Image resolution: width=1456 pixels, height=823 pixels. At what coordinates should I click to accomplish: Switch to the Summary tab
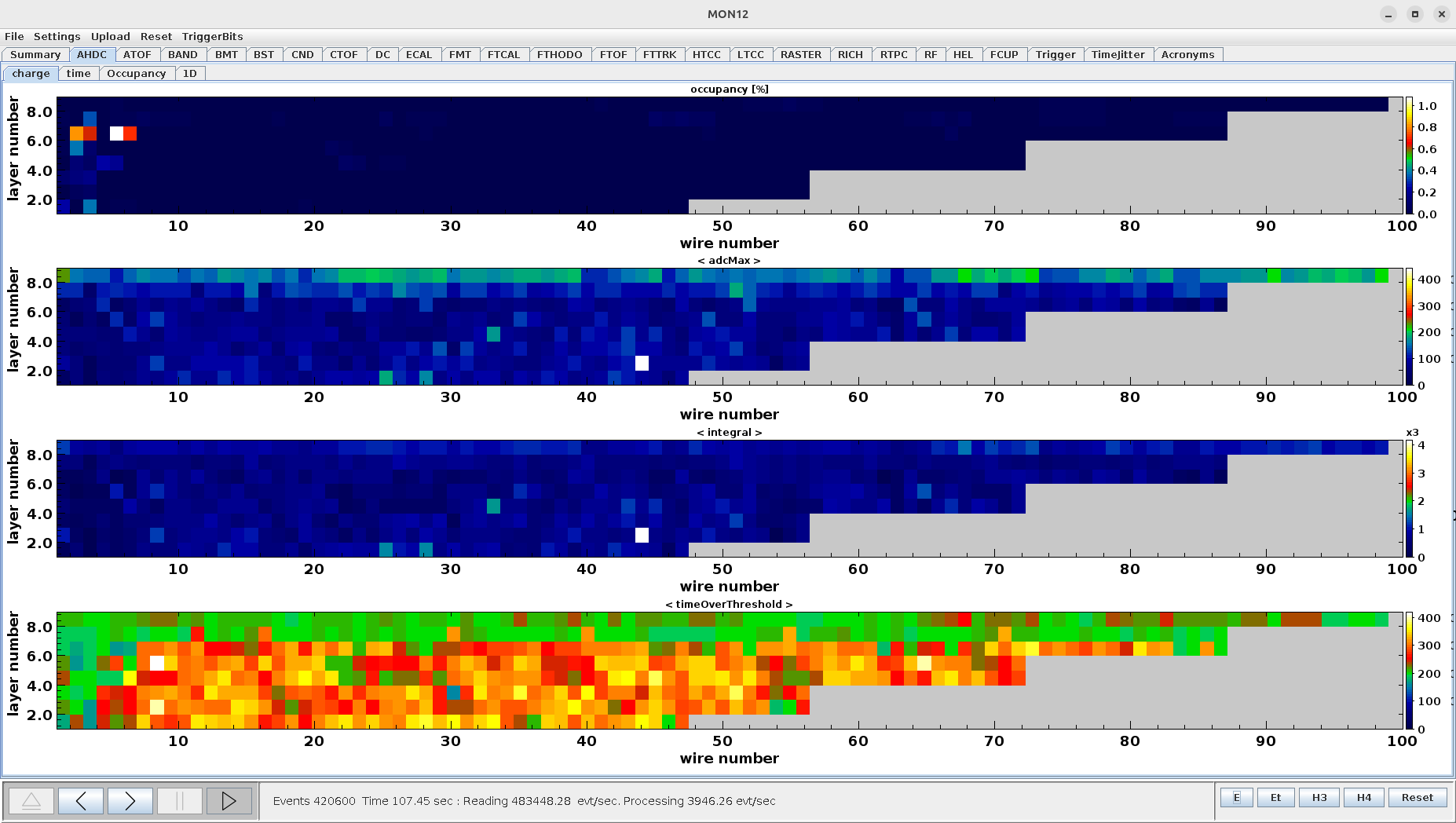tap(35, 54)
